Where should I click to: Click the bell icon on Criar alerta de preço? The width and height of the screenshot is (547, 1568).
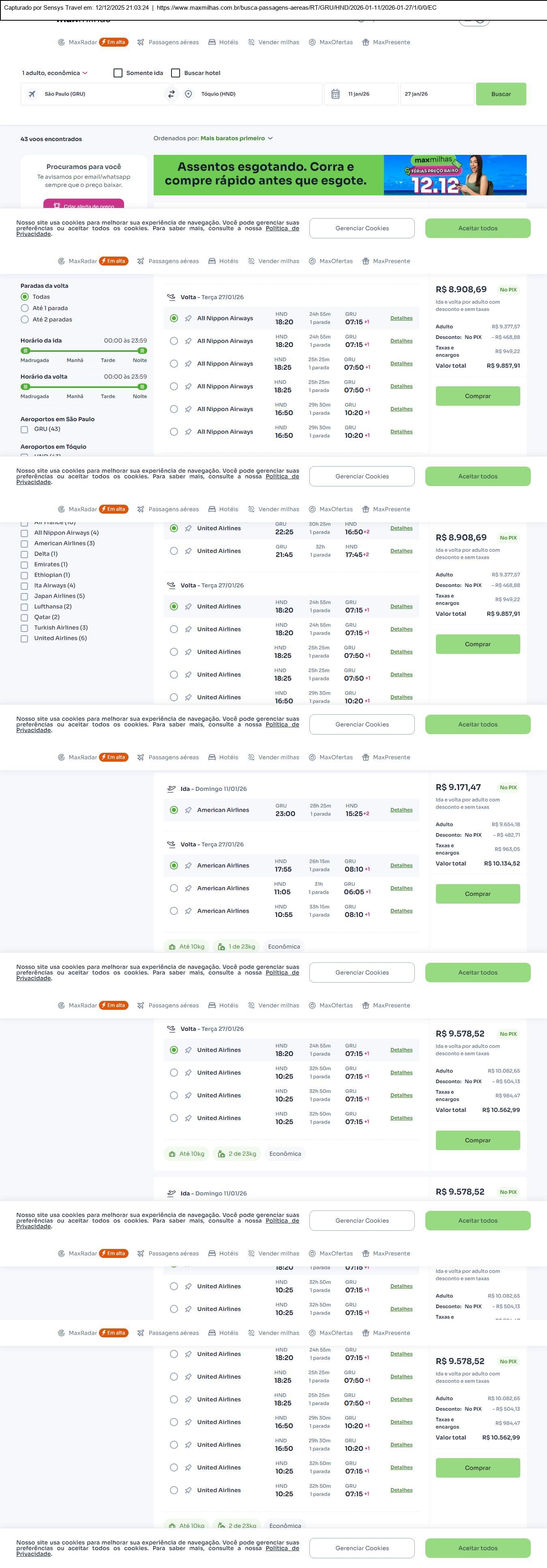57,206
